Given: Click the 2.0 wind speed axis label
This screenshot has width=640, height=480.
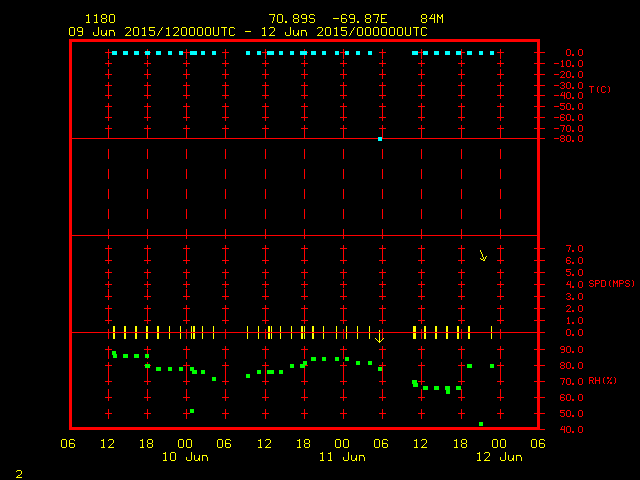Looking at the screenshot, I should click(x=574, y=309).
